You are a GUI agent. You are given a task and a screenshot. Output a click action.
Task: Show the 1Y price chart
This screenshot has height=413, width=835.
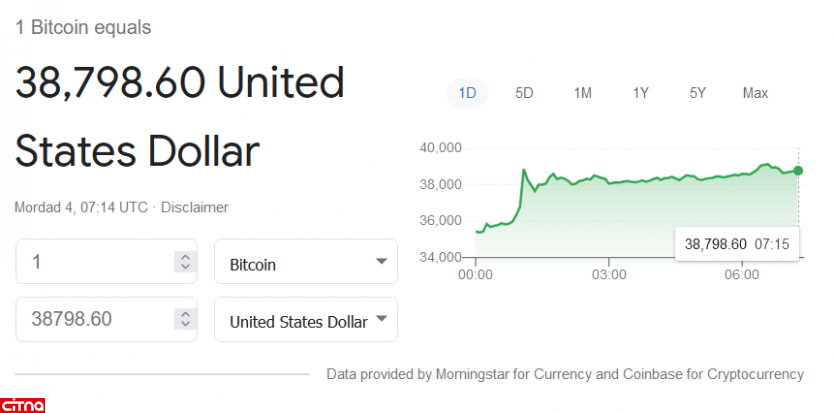click(640, 93)
